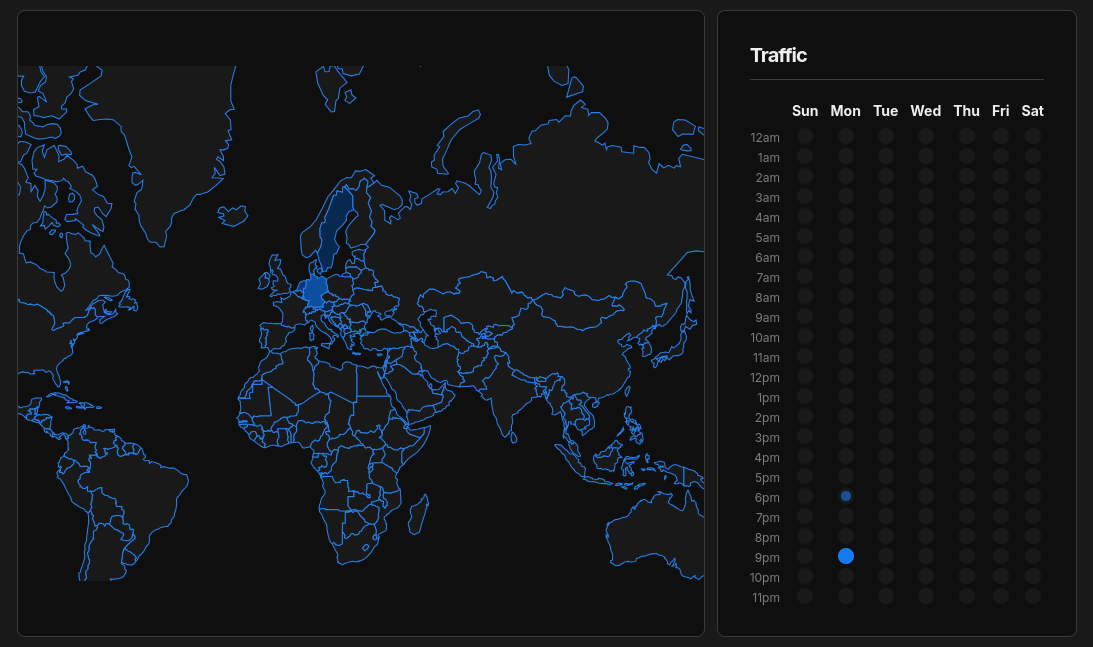This screenshot has height=647, width=1093.
Task: Click the 12am row label
Action: [766, 137]
